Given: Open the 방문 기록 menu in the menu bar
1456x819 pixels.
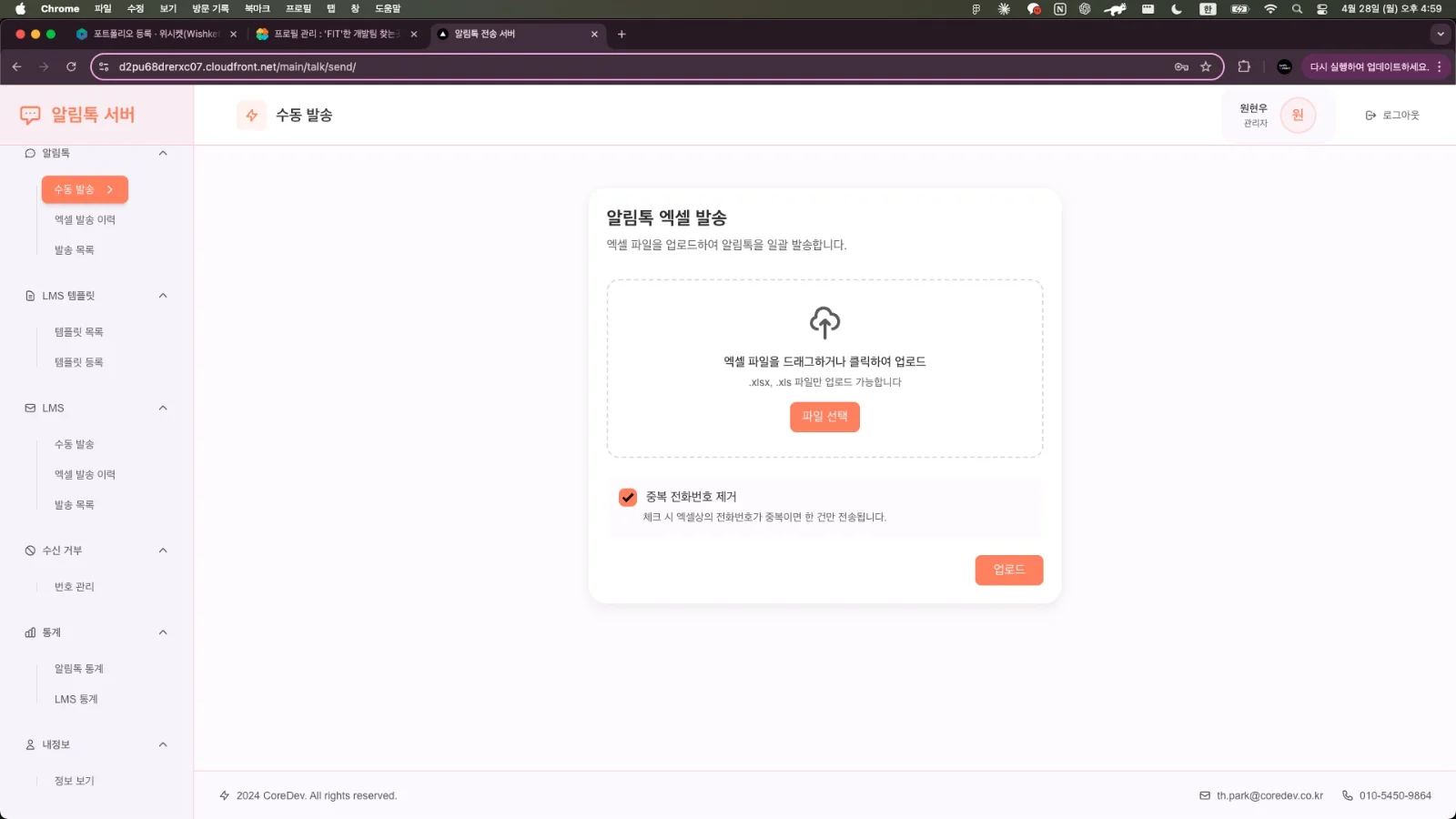Looking at the screenshot, I should [210, 9].
